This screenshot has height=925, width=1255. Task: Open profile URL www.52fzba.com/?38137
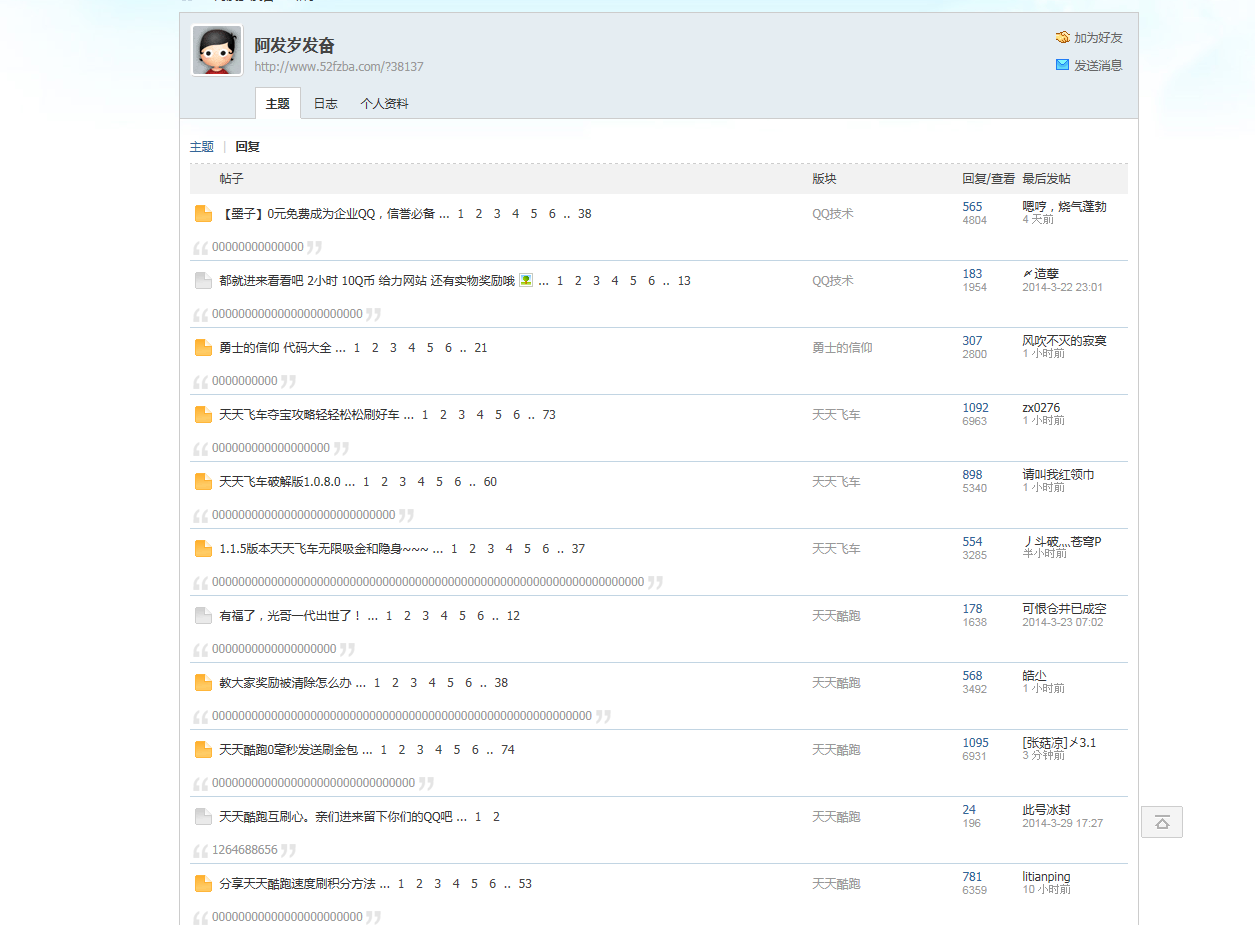pos(338,67)
